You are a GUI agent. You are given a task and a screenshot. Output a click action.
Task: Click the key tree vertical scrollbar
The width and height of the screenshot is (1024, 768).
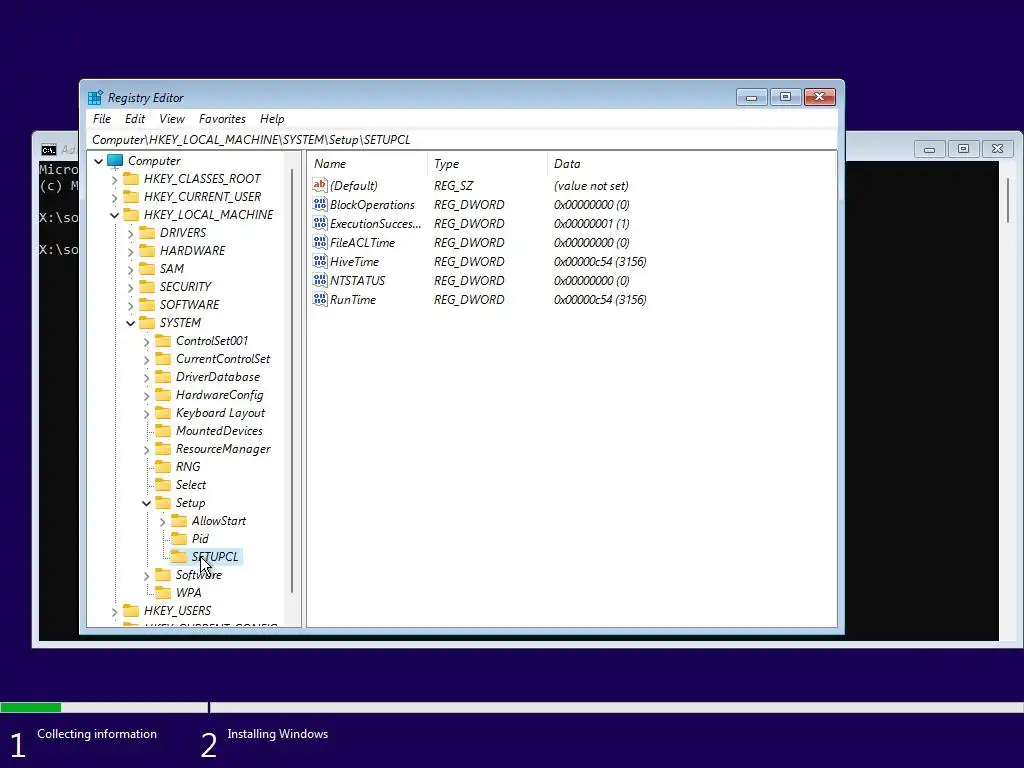coord(292,381)
